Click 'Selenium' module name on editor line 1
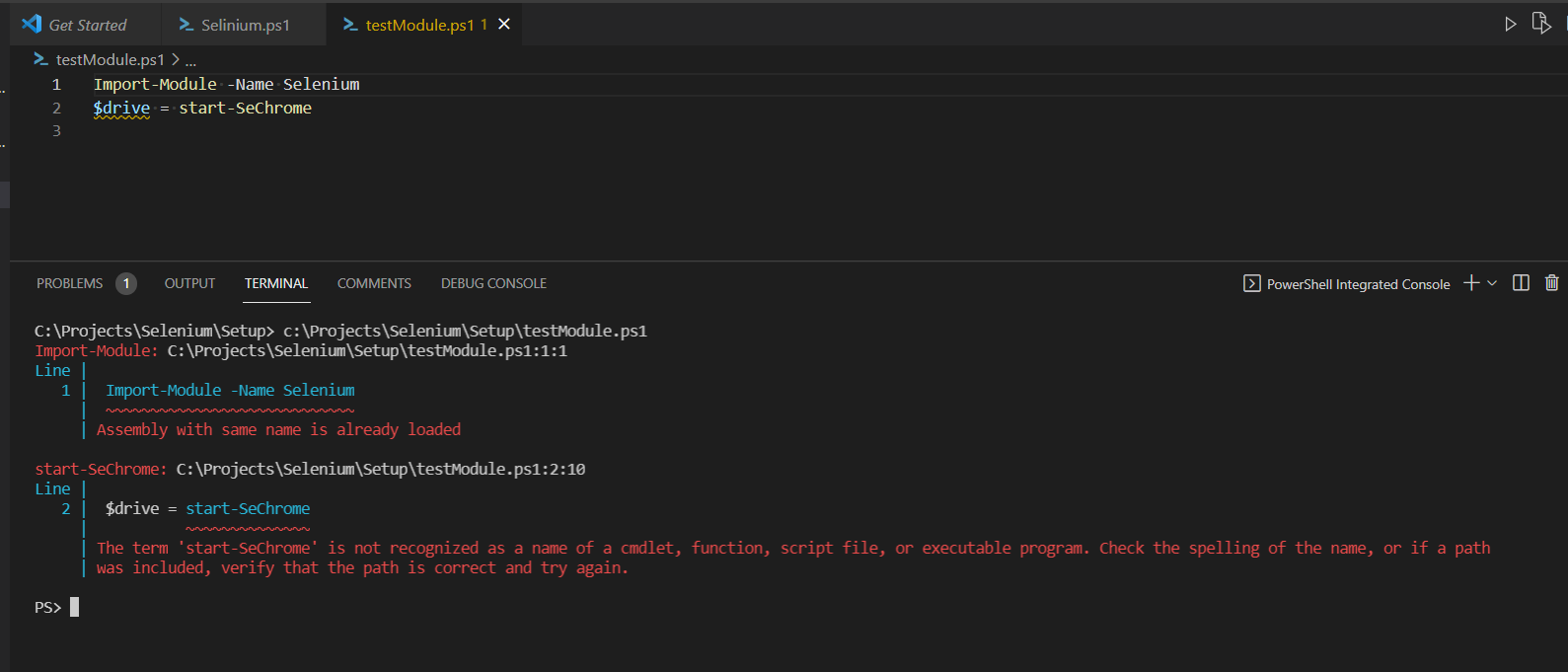 click(x=322, y=85)
